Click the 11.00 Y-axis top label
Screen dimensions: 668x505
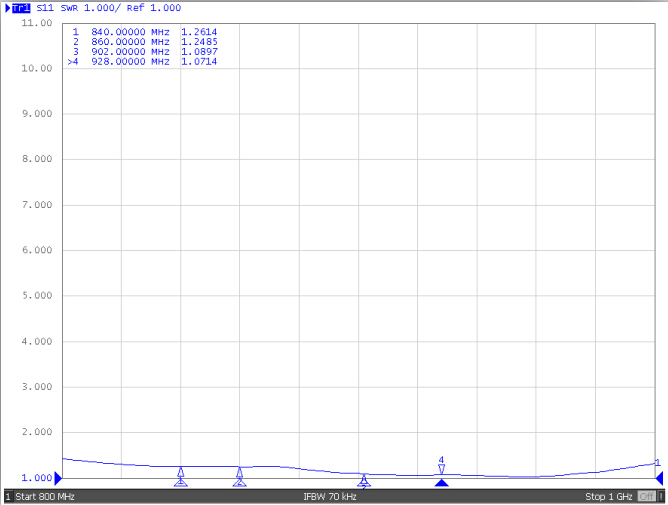coord(37,23)
